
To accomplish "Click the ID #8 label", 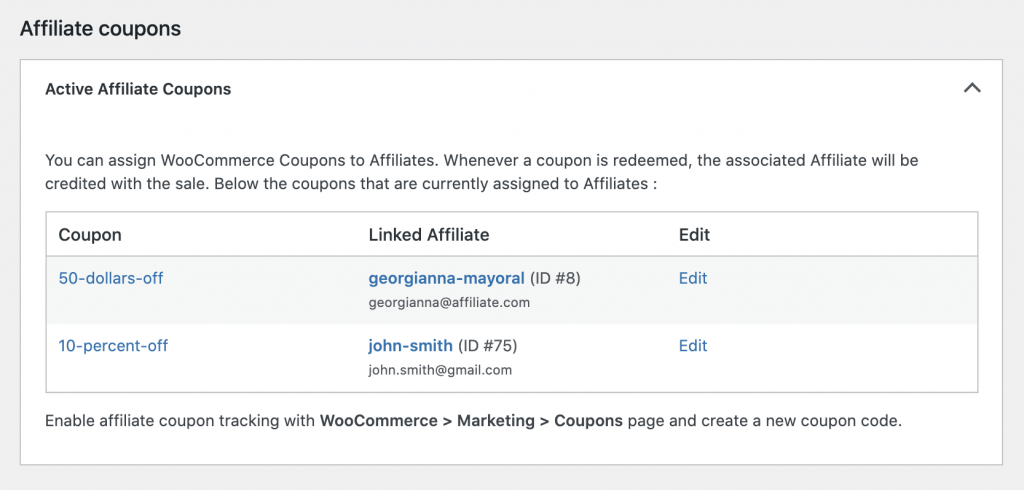I will pyautogui.click(x=555, y=278).
